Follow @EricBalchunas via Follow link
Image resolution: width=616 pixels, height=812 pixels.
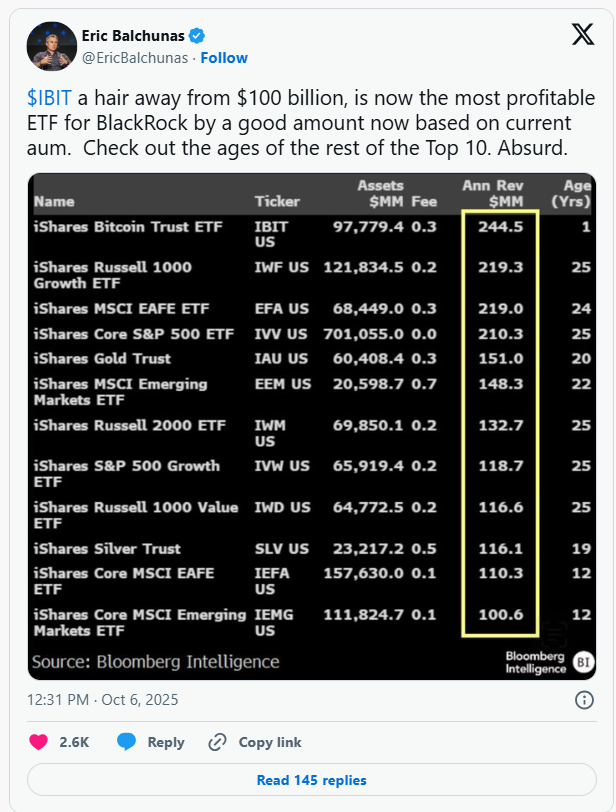coord(224,58)
